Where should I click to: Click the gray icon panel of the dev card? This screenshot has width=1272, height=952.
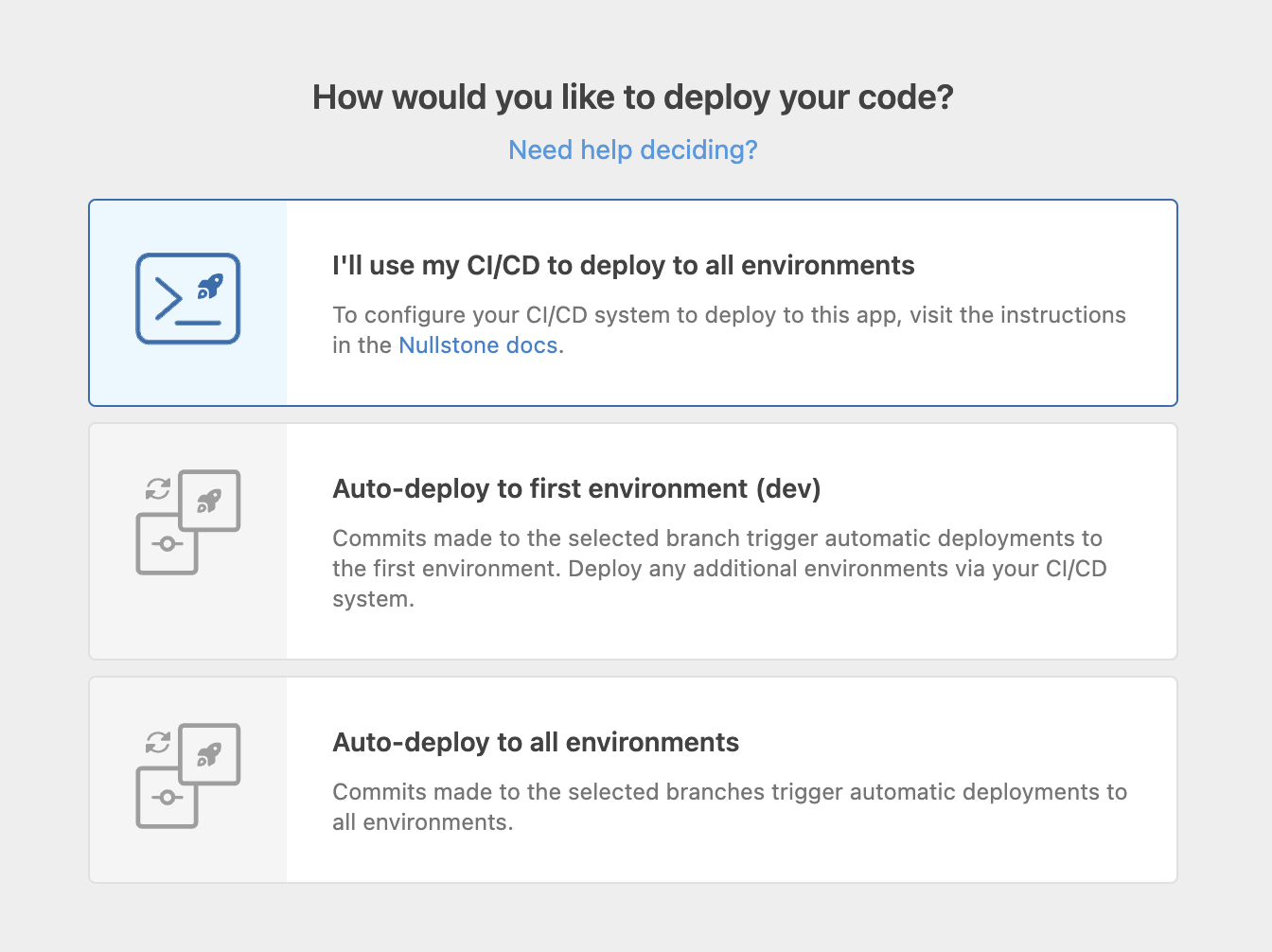187,541
